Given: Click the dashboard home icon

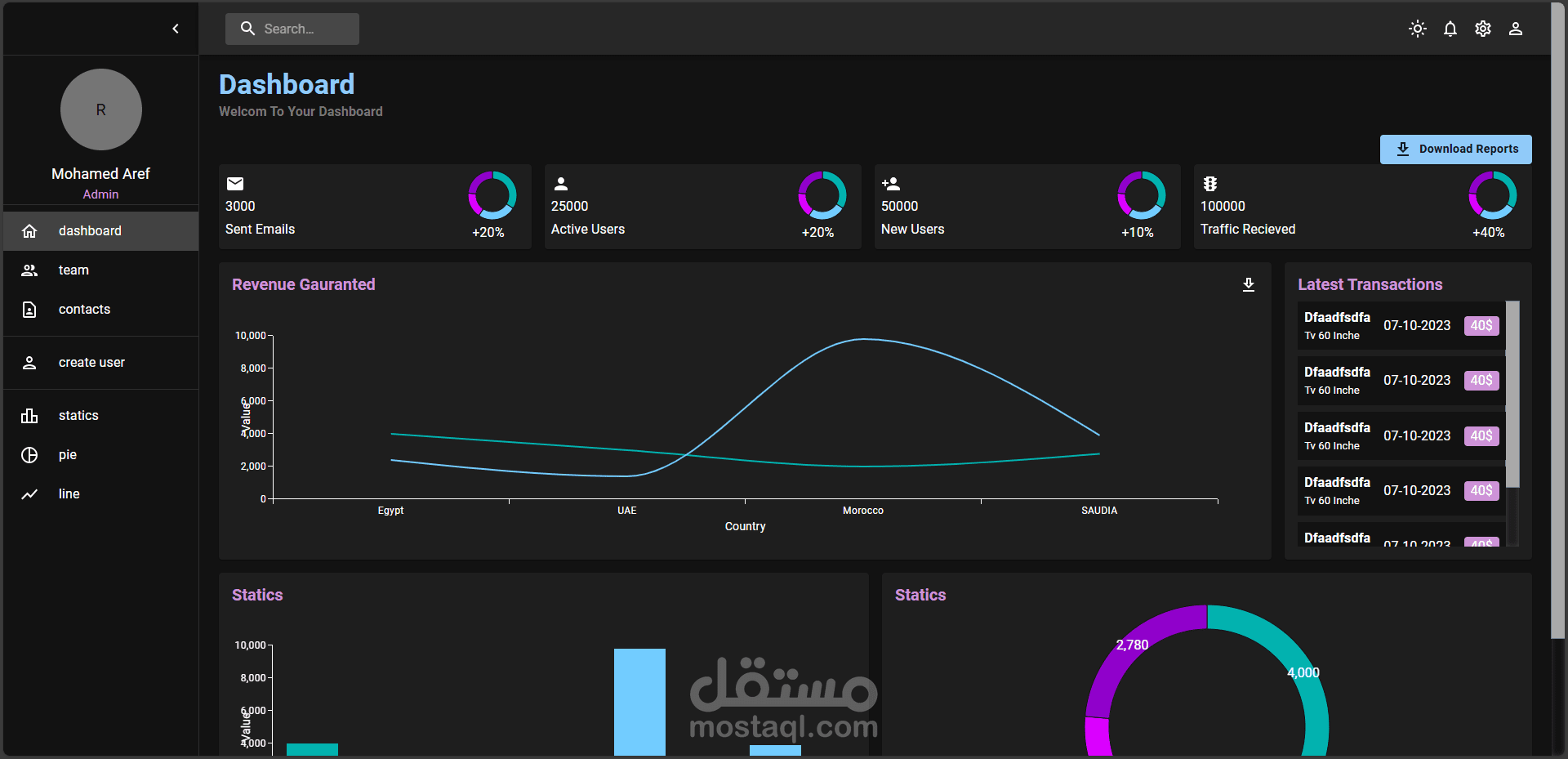Looking at the screenshot, I should click(x=29, y=231).
